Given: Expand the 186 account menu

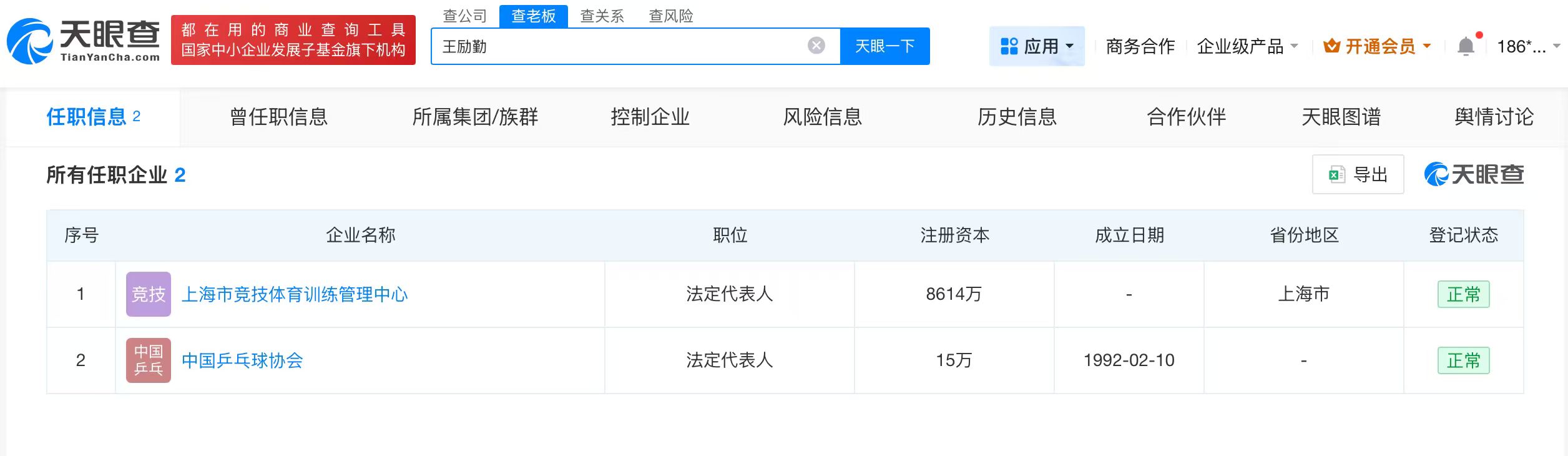Looking at the screenshot, I should coord(1556,46).
